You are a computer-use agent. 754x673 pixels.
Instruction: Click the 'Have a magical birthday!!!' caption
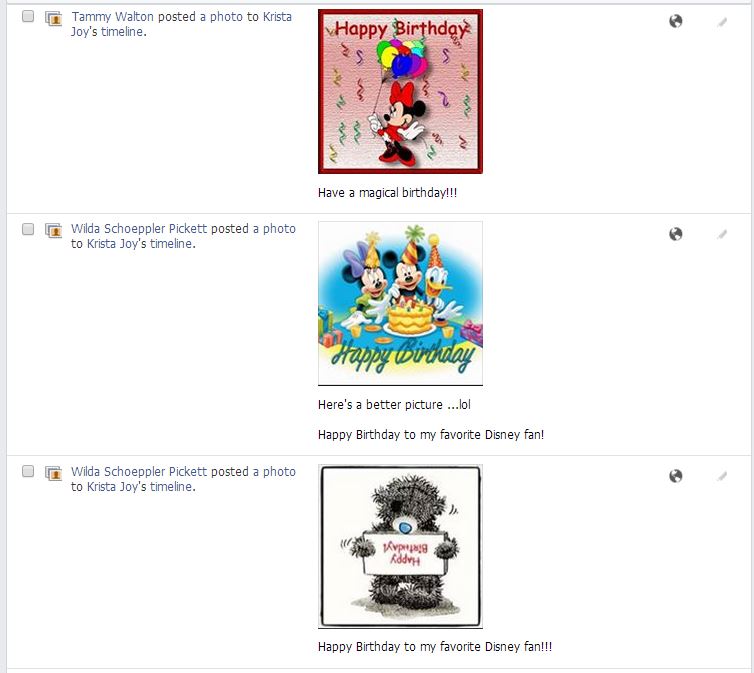(388, 193)
